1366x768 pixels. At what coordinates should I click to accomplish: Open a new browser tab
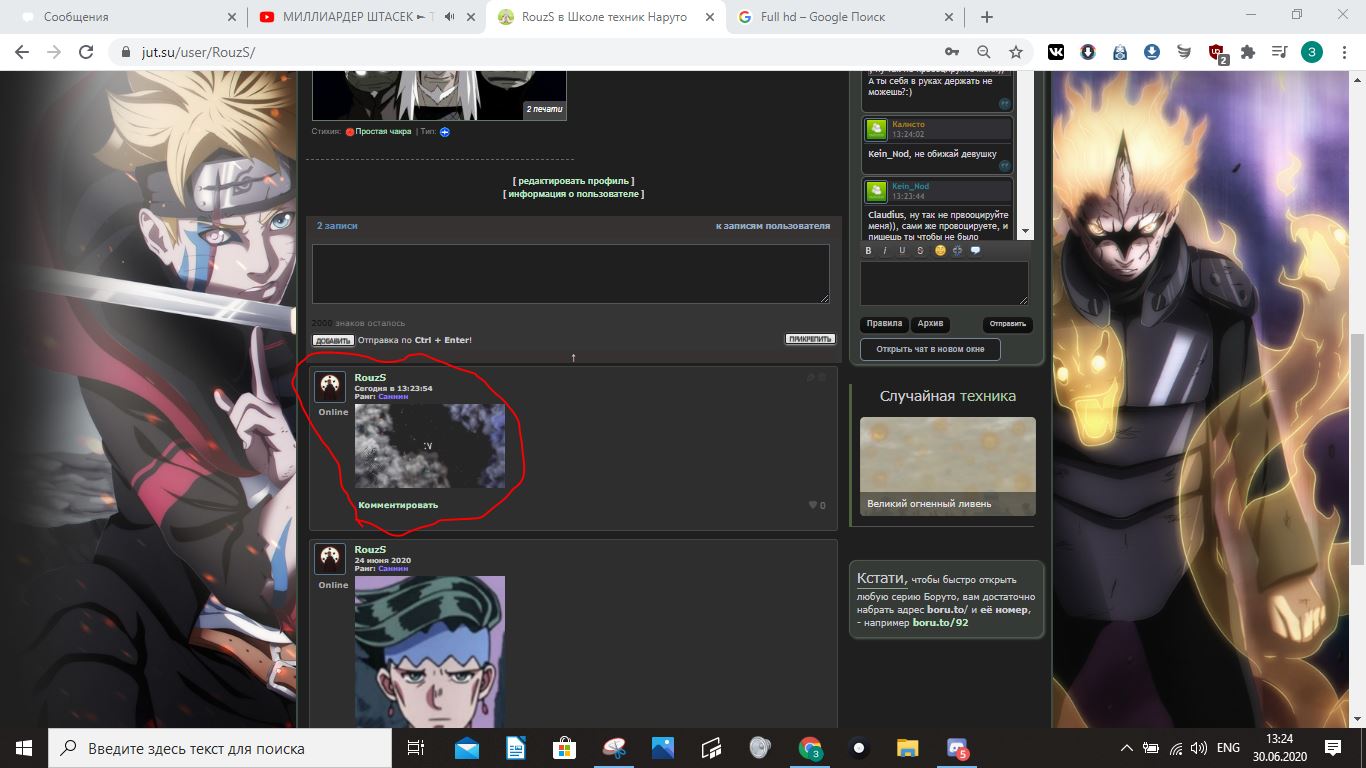click(987, 17)
